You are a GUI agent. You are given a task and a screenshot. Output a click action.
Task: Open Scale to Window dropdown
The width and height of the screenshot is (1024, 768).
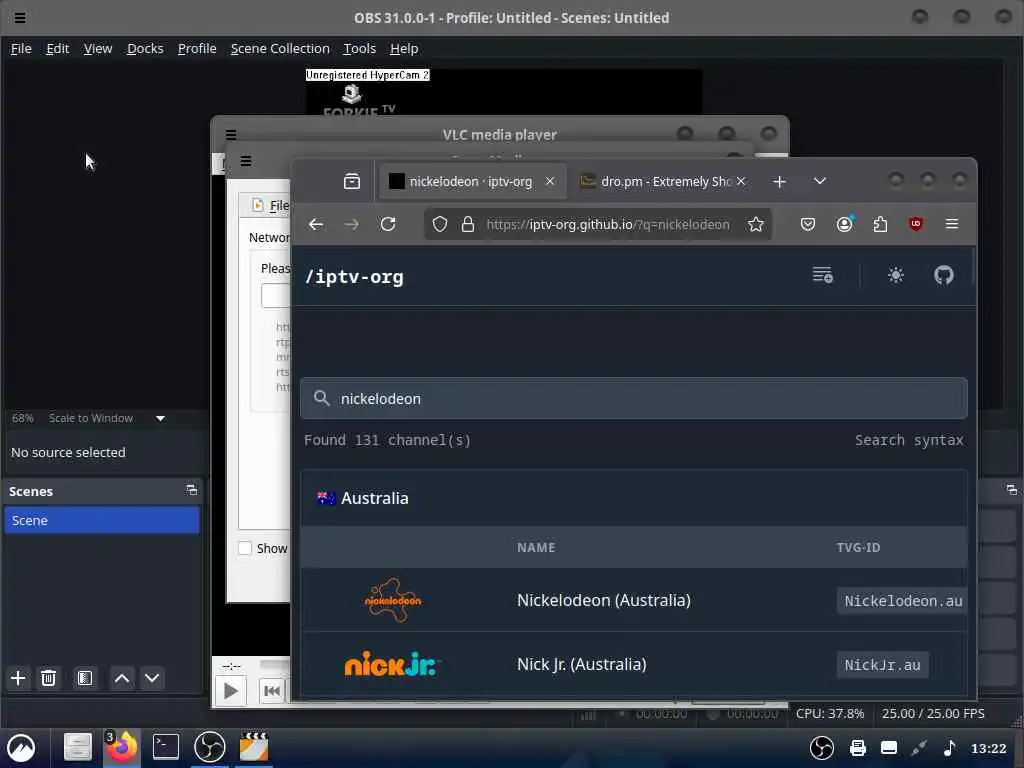(x=160, y=418)
